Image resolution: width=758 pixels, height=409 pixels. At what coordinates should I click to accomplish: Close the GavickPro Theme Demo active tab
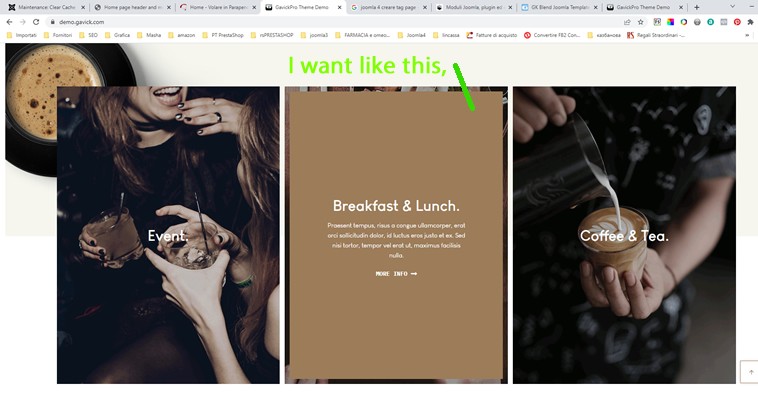[339, 7]
